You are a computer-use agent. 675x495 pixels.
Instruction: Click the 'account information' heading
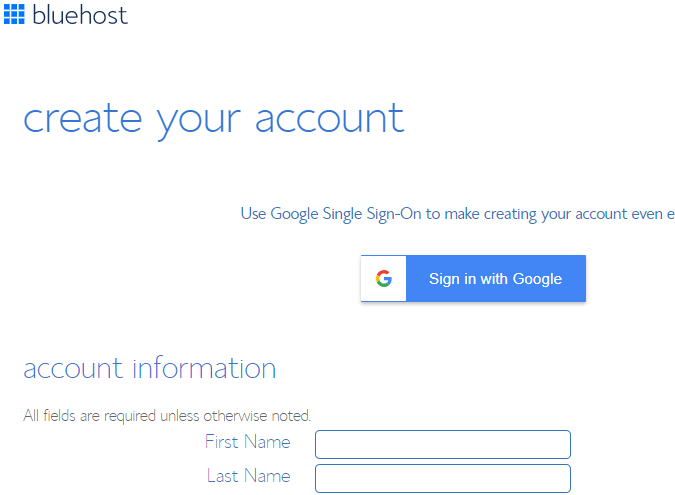tap(149, 368)
